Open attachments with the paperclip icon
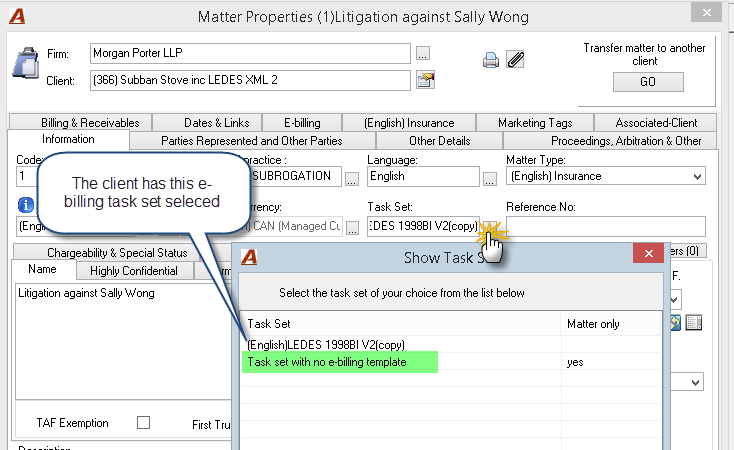Screen dimensions: 734x450 515,59
